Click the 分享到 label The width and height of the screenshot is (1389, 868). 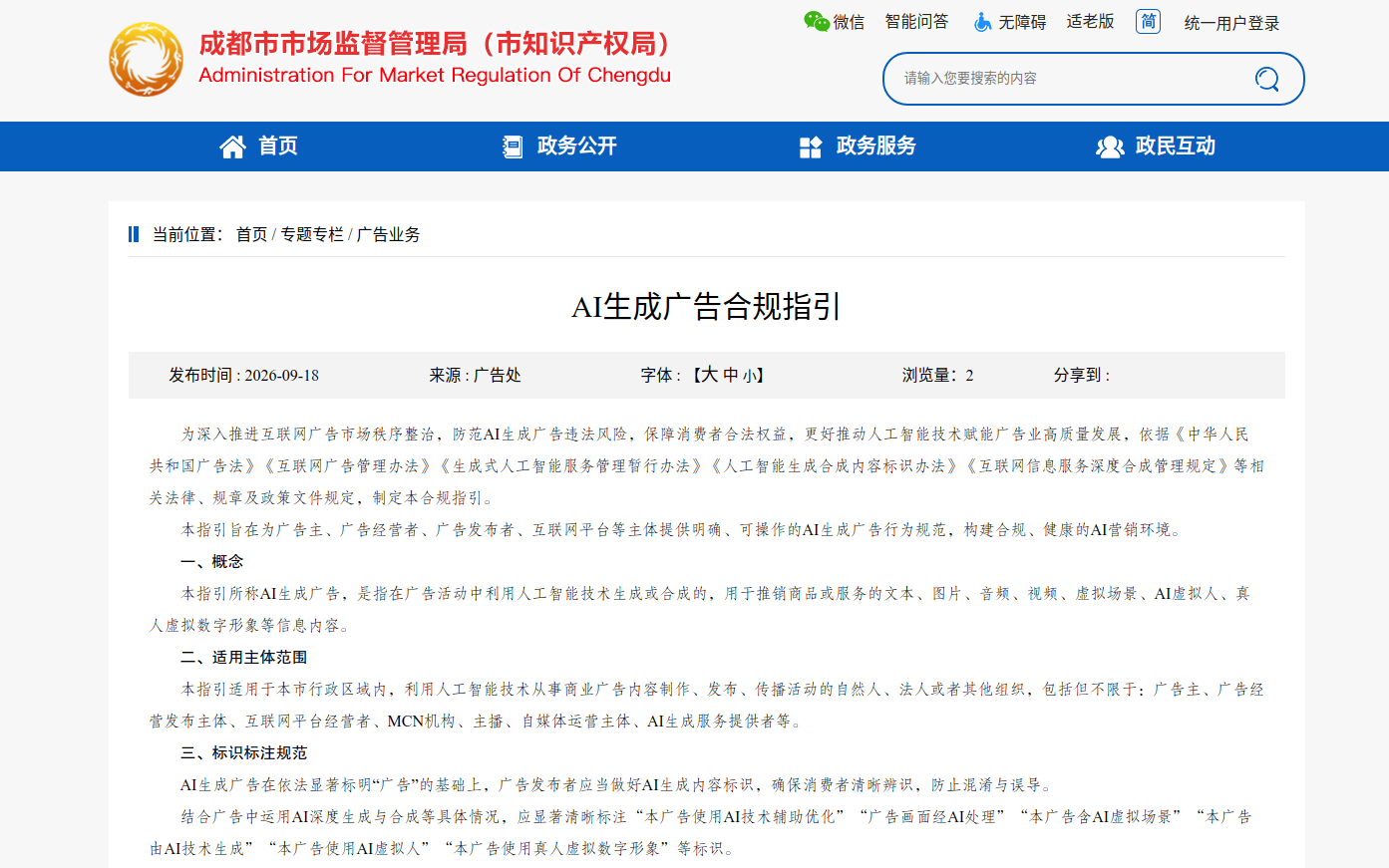click(1082, 376)
